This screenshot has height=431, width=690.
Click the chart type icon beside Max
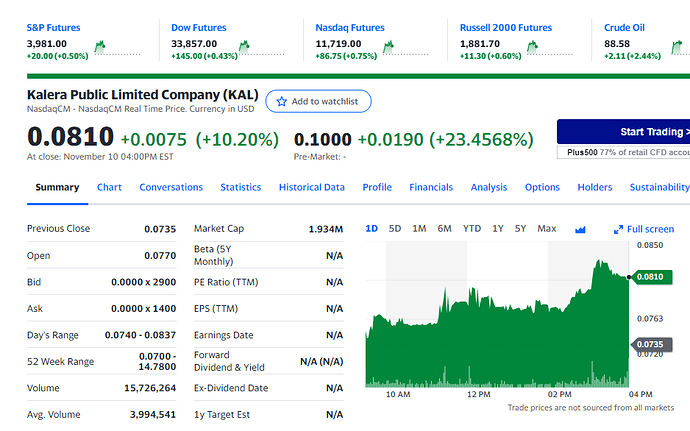pos(580,229)
